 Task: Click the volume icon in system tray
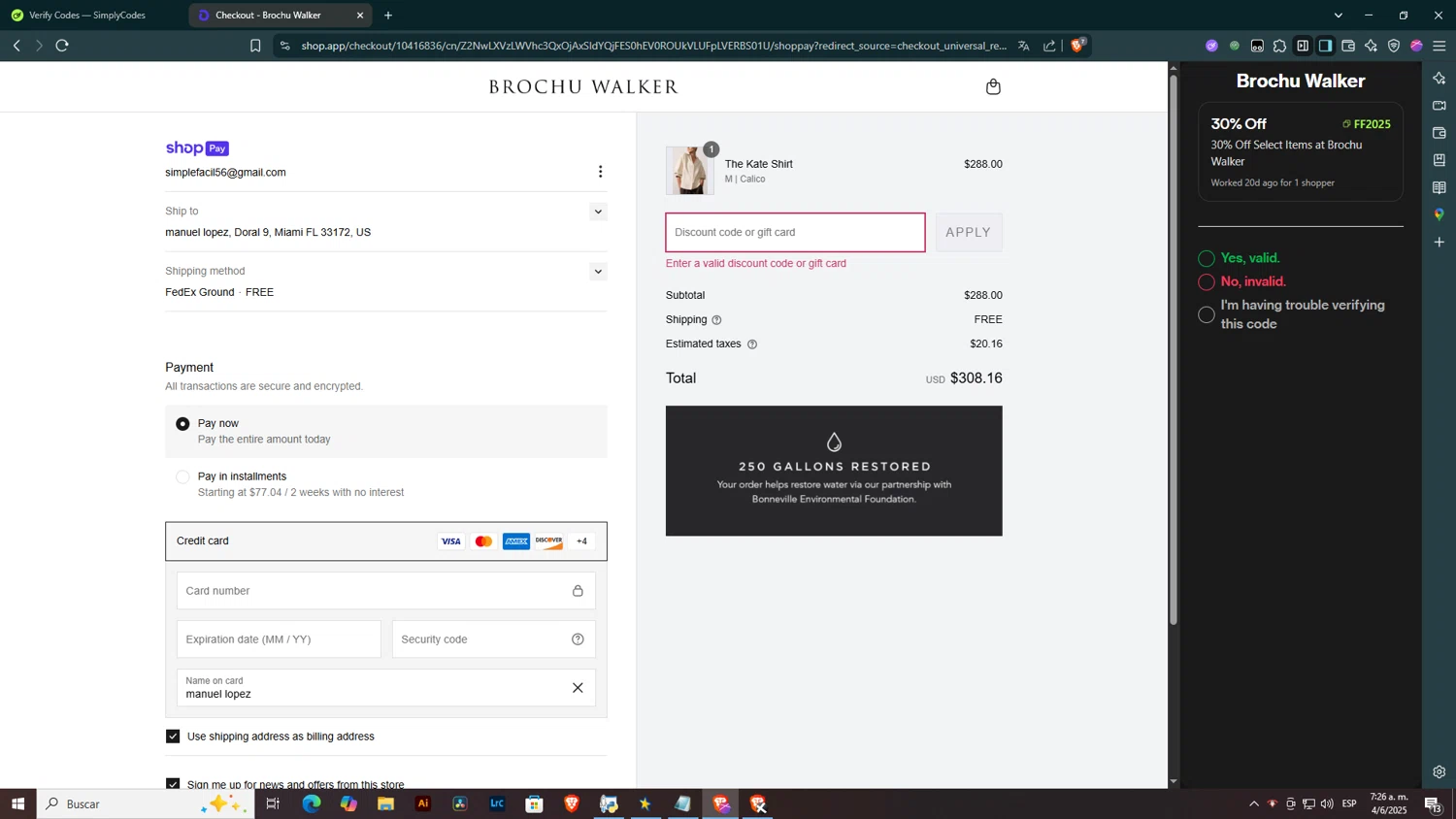coord(1327,803)
